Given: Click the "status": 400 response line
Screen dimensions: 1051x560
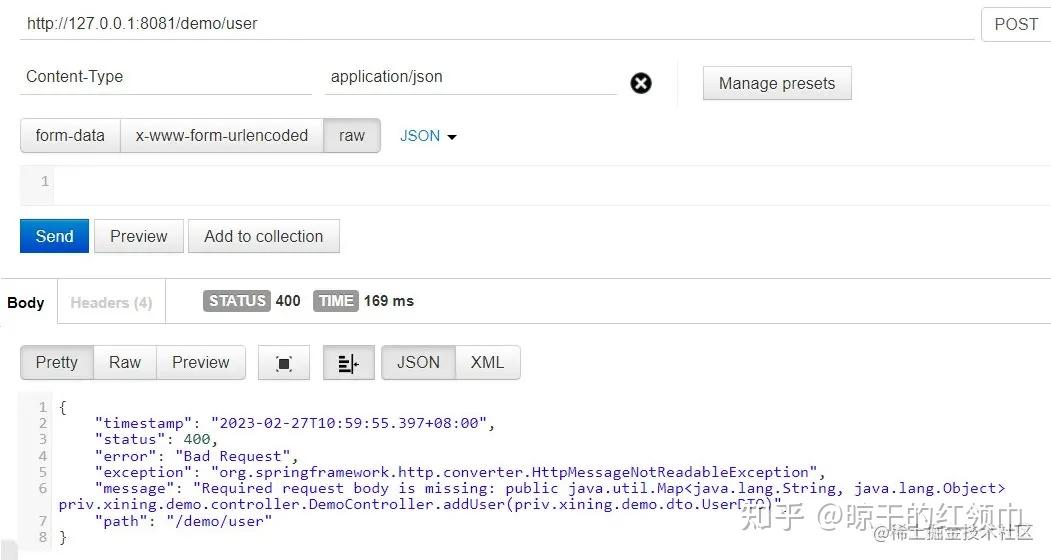Looking at the screenshot, I should 156,439.
